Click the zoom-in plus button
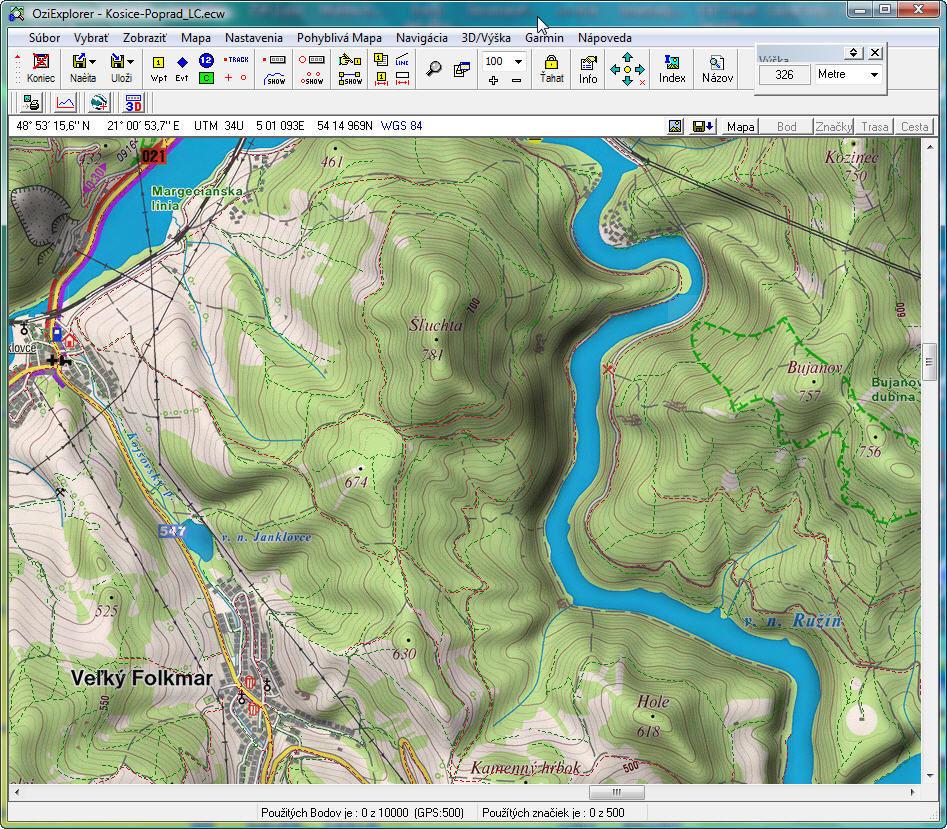Viewport: 947px width, 829px height. 493,80
